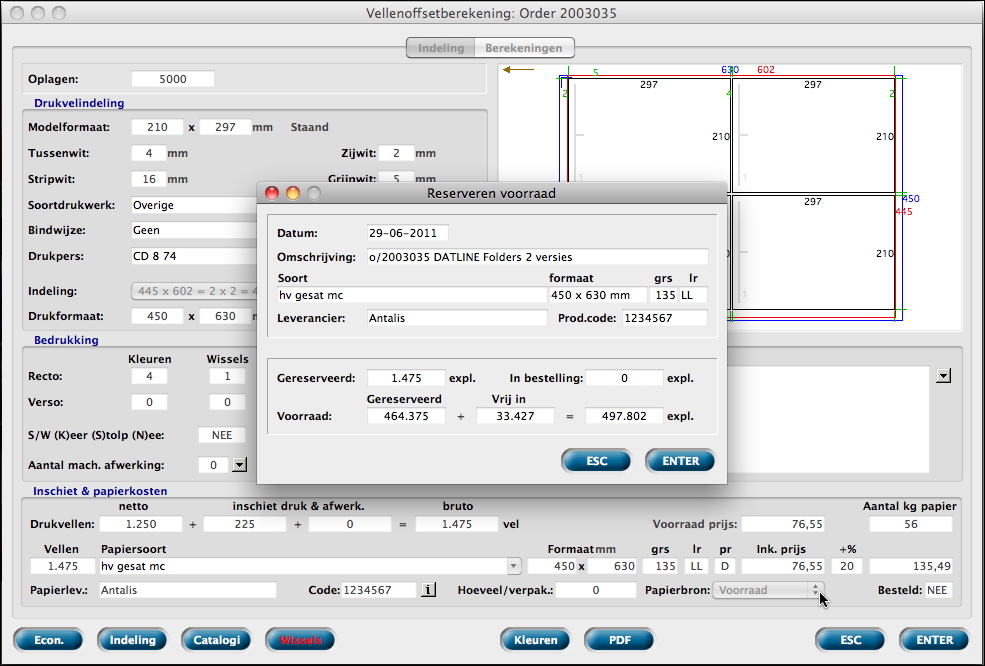Click the Econ. button
The height and width of the screenshot is (666, 985).
[48, 640]
